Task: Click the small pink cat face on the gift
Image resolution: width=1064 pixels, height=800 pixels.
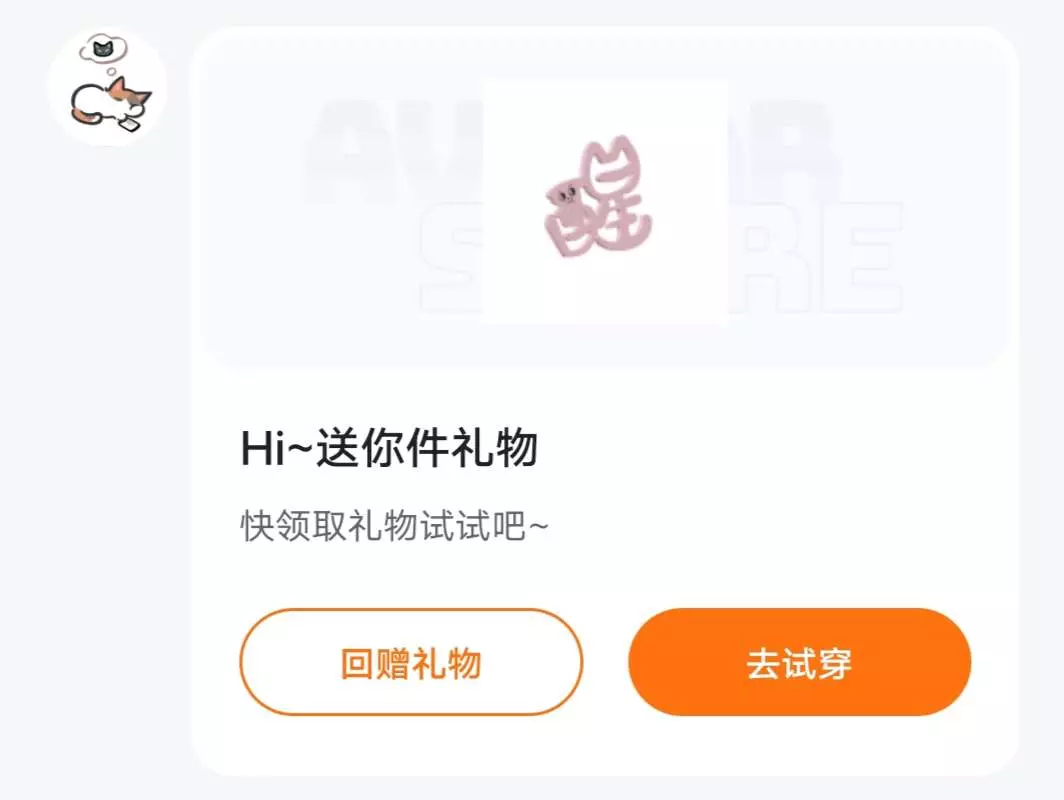Action: pos(567,196)
